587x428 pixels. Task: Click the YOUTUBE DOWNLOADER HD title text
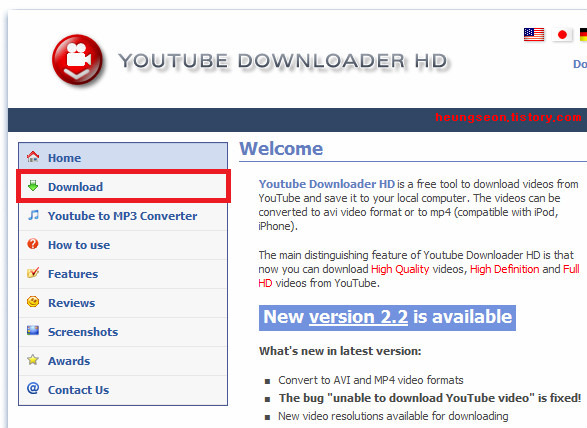click(283, 61)
